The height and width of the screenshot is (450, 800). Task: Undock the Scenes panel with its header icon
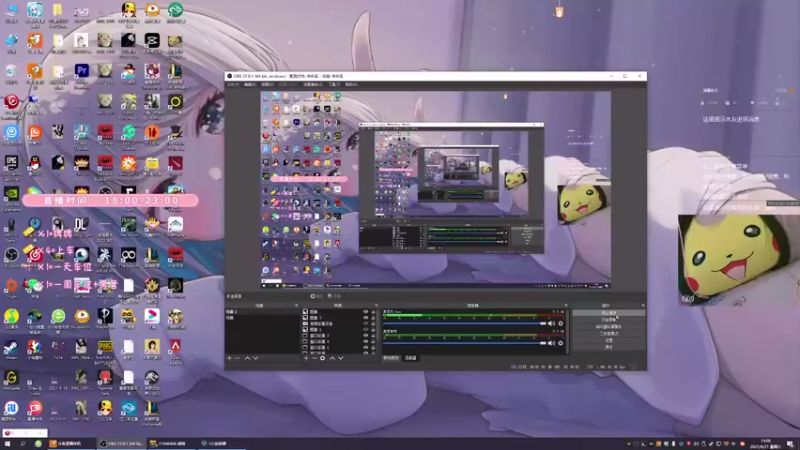pos(296,305)
